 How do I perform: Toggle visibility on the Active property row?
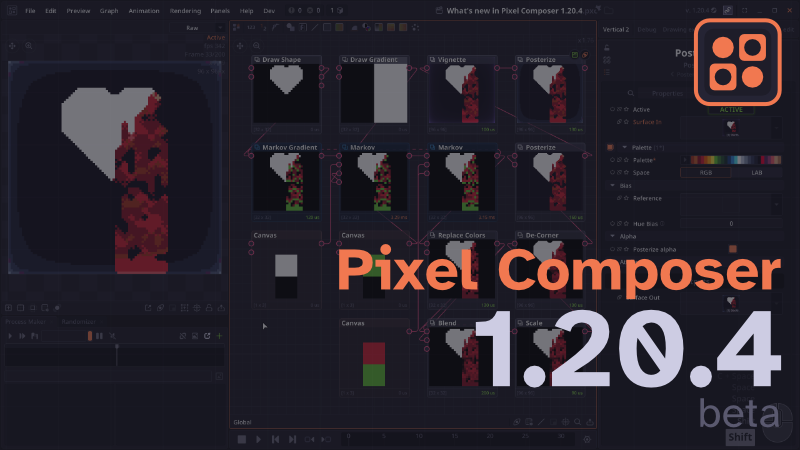click(x=612, y=109)
